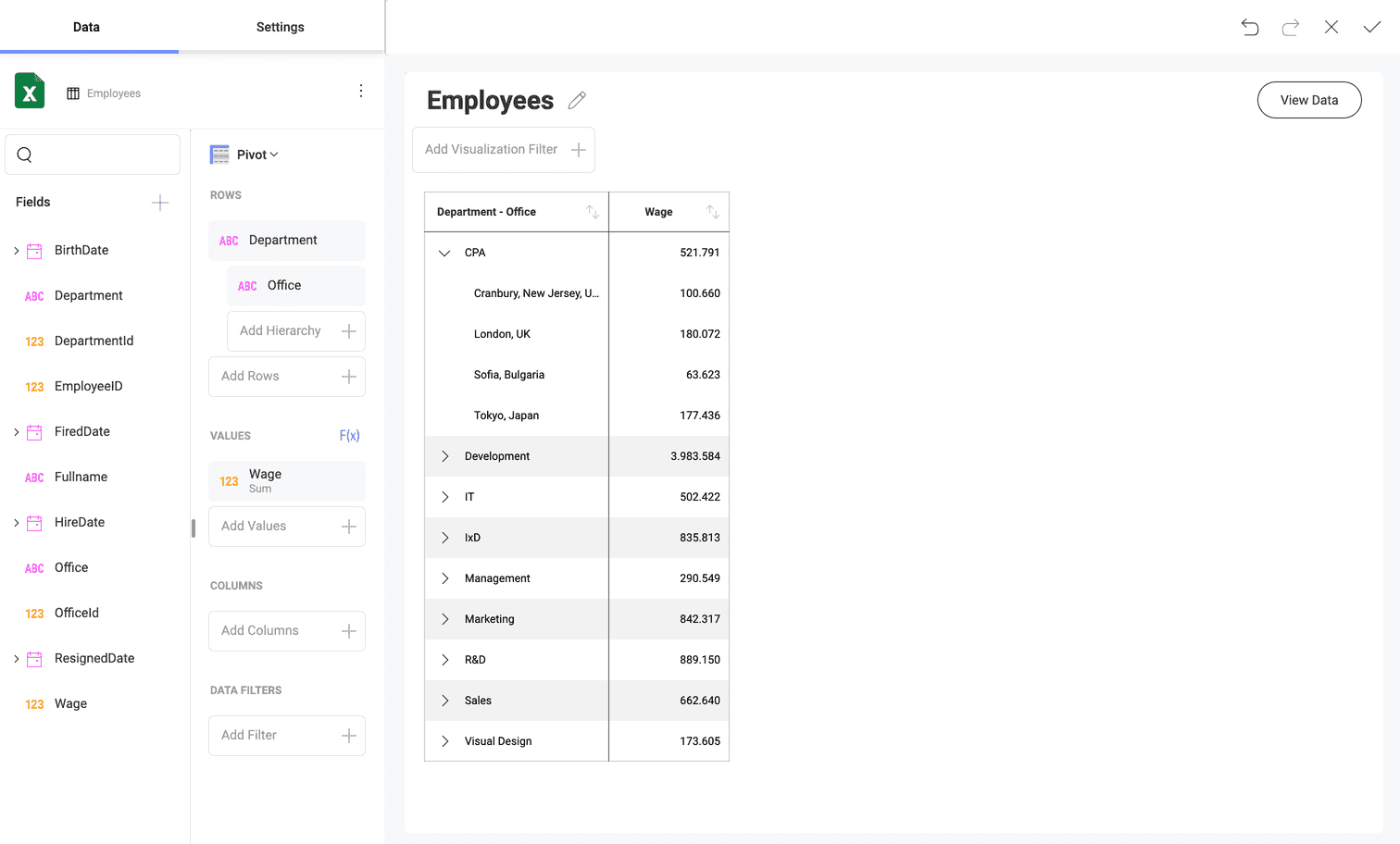
Task: Click the Add Hierarchy button
Action: click(x=296, y=331)
